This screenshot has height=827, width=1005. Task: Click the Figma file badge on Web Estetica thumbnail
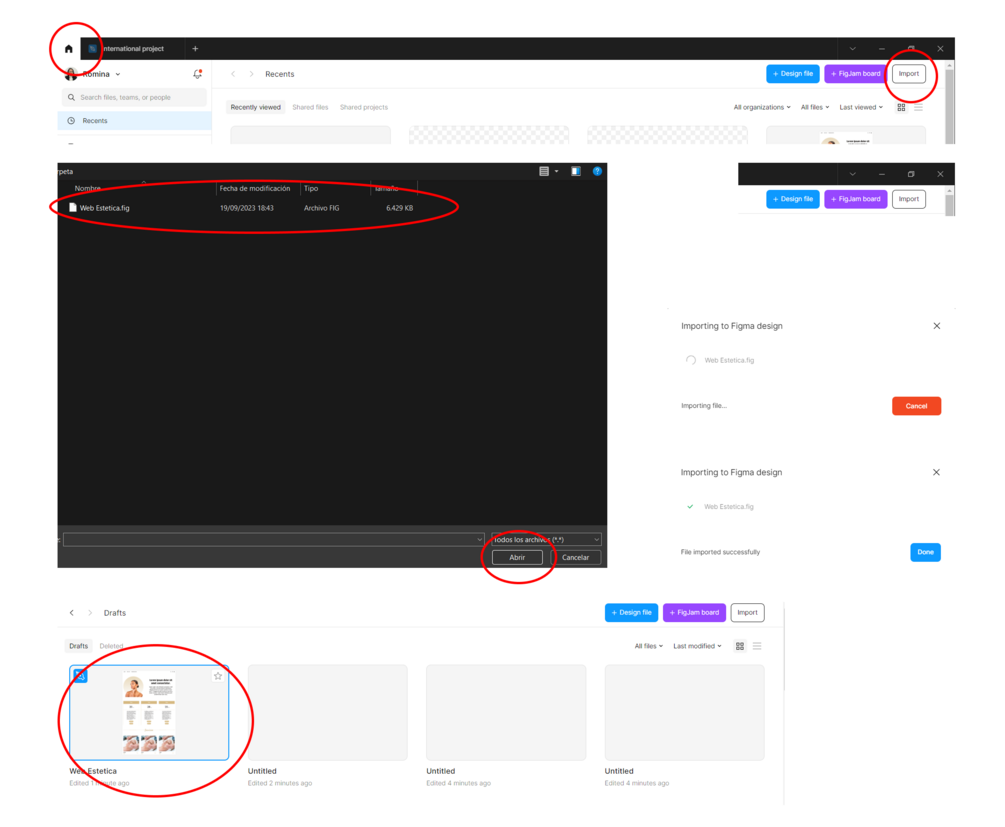point(80,676)
